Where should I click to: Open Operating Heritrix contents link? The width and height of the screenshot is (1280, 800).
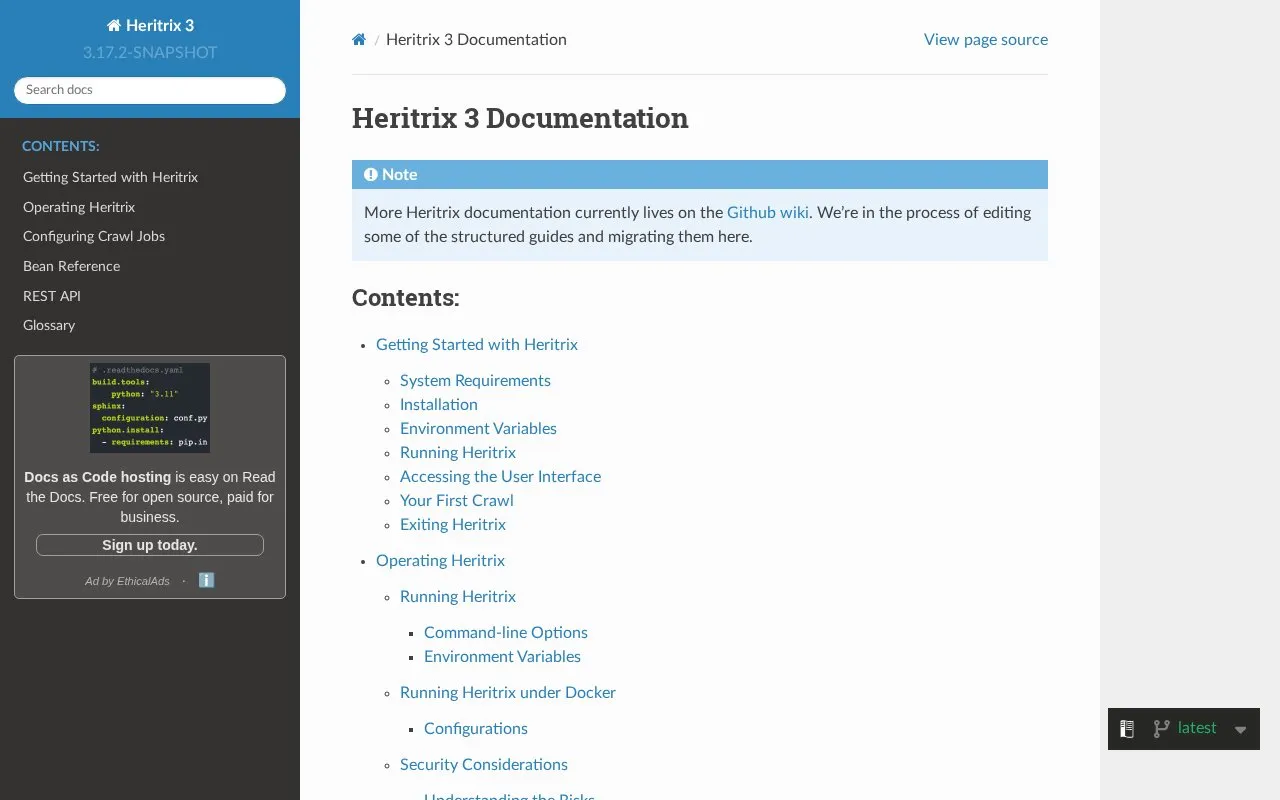tap(440, 560)
